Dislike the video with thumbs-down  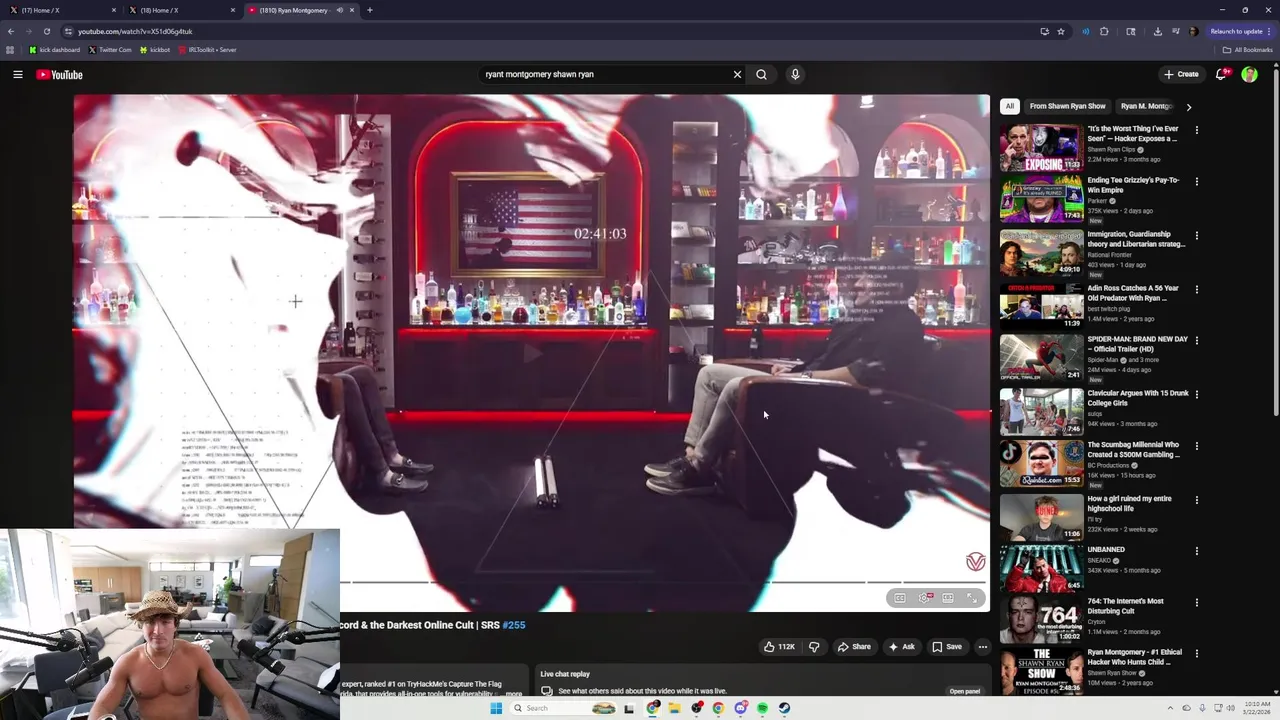(814, 647)
